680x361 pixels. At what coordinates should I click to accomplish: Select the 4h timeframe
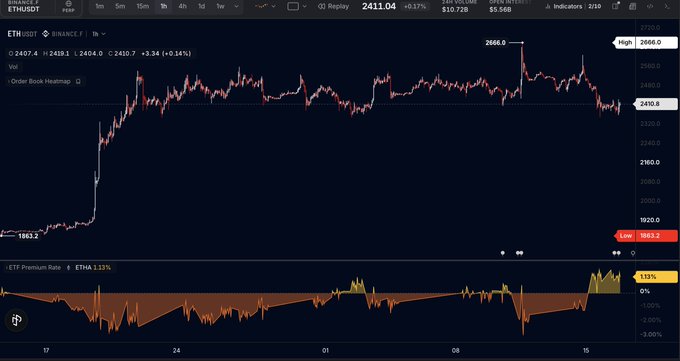(x=183, y=7)
